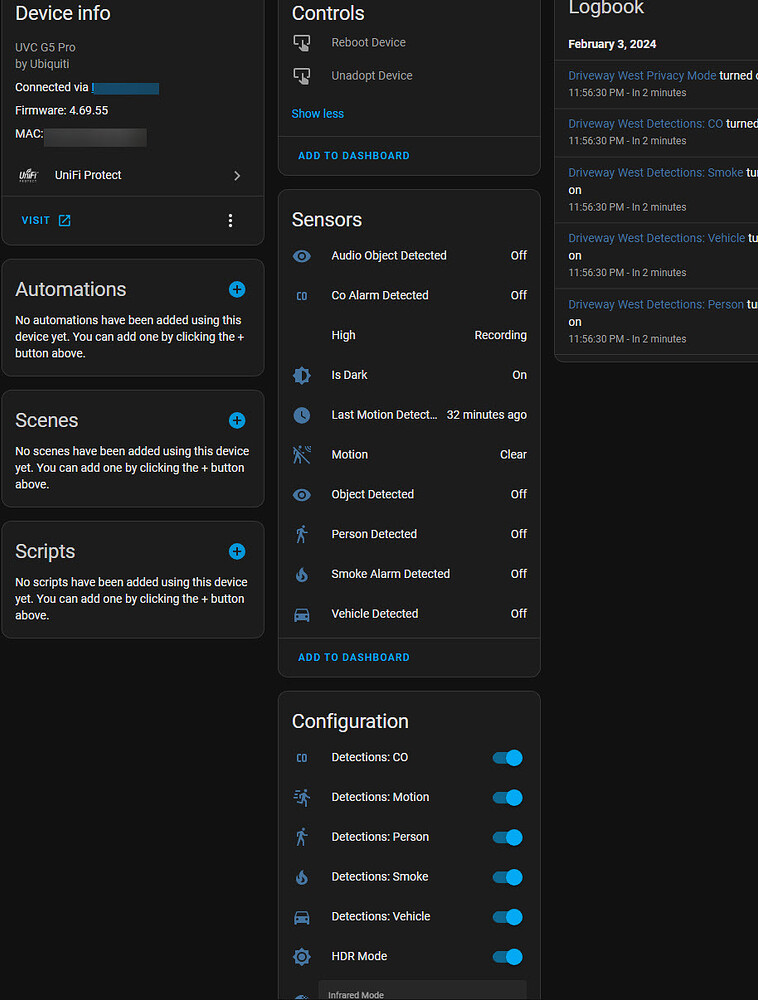Click the February 3, 2024 logbook date

point(612,45)
